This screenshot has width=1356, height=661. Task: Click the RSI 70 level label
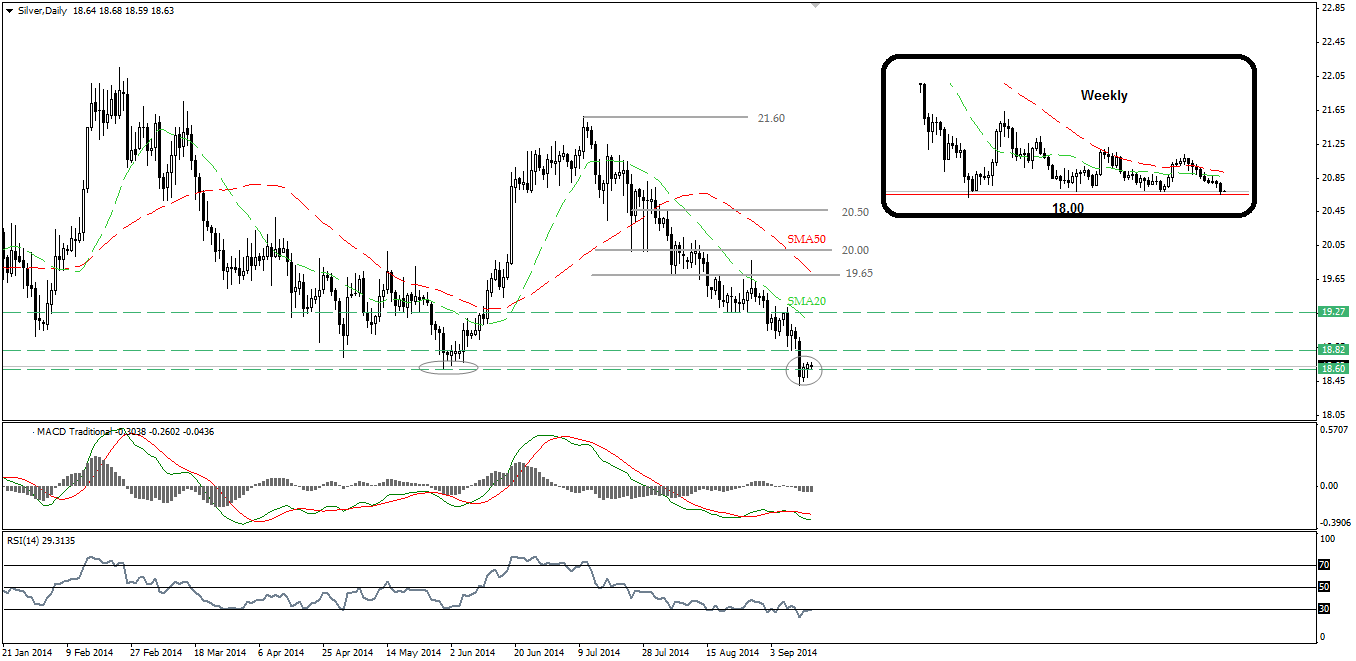pyautogui.click(x=1325, y=565)
